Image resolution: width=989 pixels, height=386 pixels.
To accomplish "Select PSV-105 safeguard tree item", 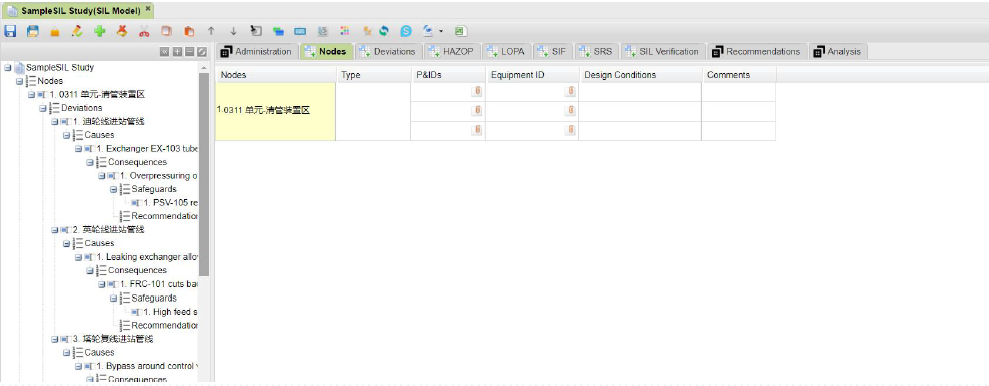I will tap(171, 202).
